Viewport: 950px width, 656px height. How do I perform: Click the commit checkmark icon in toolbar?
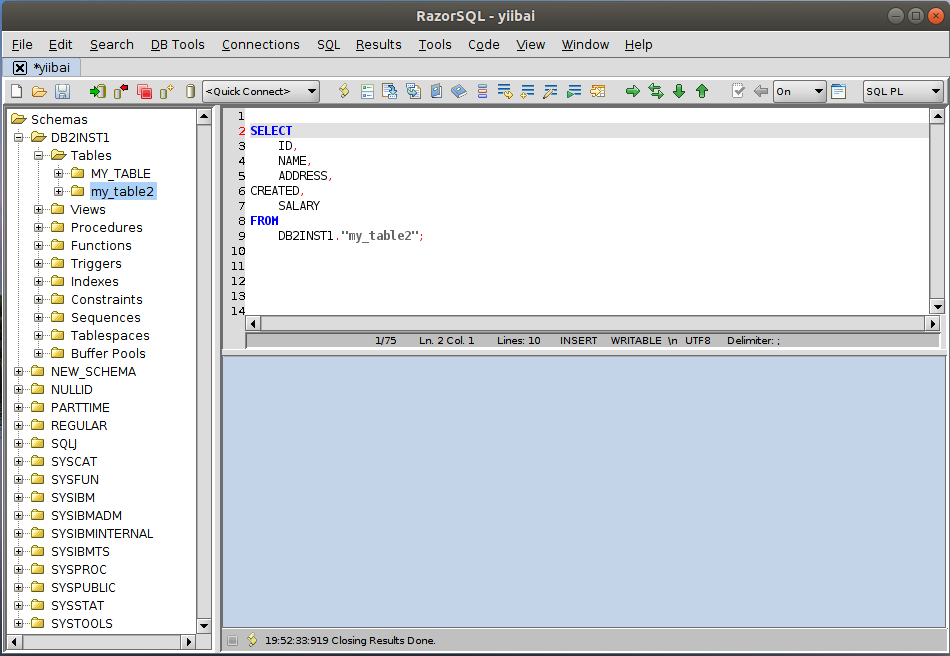click(x=738, y=91)
